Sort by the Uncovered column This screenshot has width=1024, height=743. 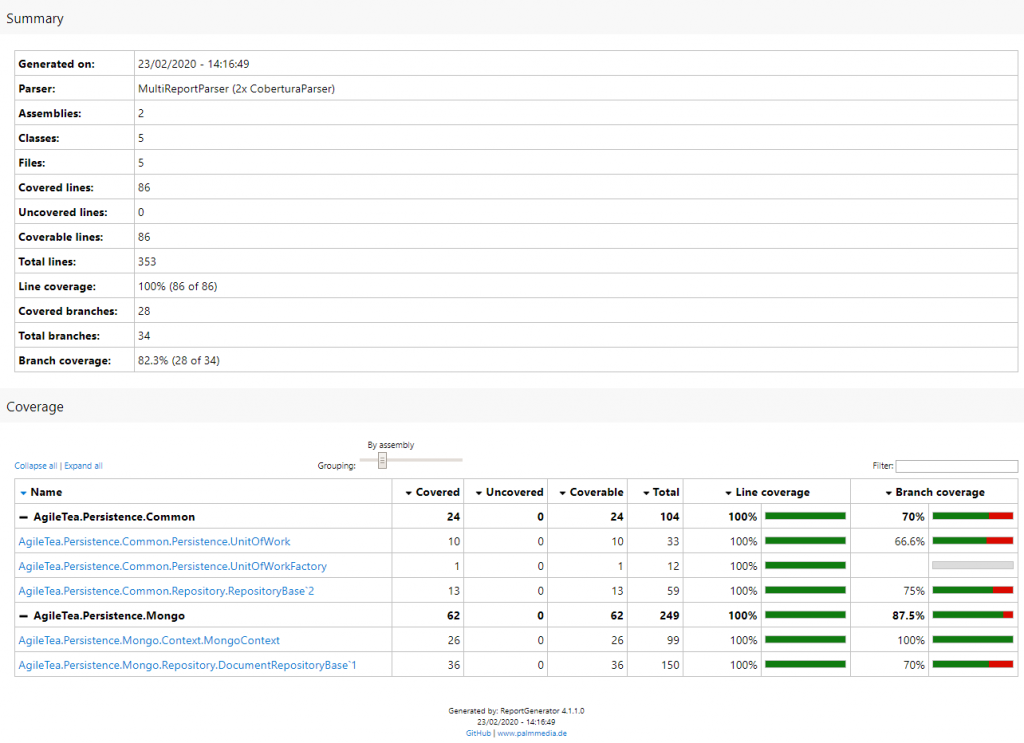[509, 492]
